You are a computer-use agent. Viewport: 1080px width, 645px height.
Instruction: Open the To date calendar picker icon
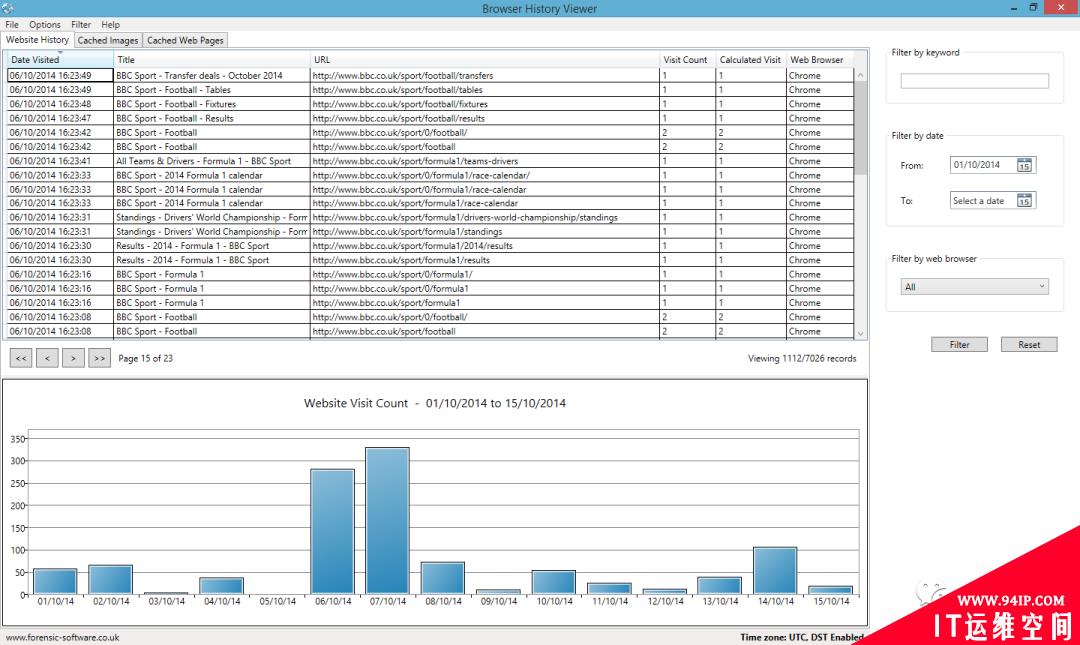pos(1024,201)
